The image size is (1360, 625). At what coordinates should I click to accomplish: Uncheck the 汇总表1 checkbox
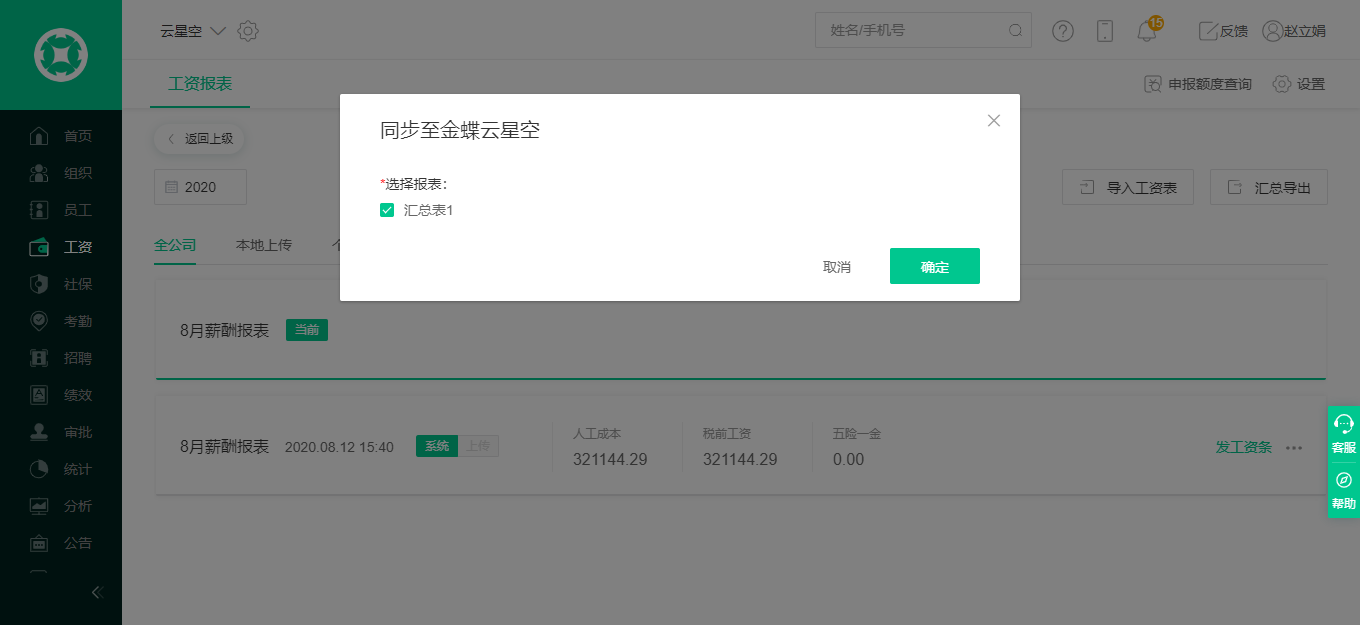(387, 210)
